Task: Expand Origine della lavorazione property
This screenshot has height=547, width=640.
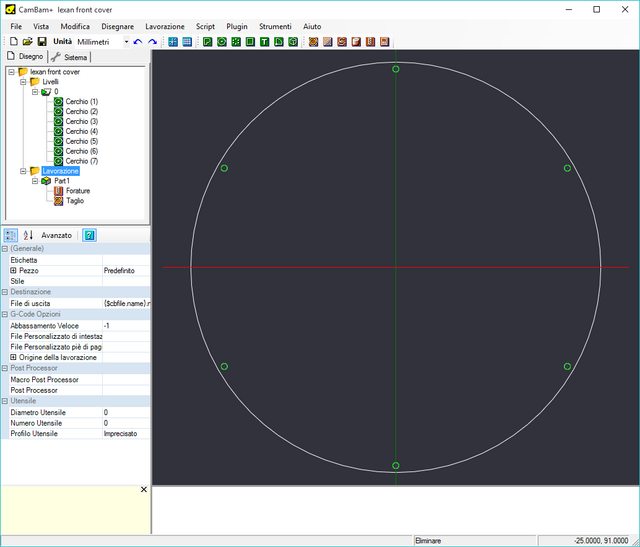Action: click(14, 357)
